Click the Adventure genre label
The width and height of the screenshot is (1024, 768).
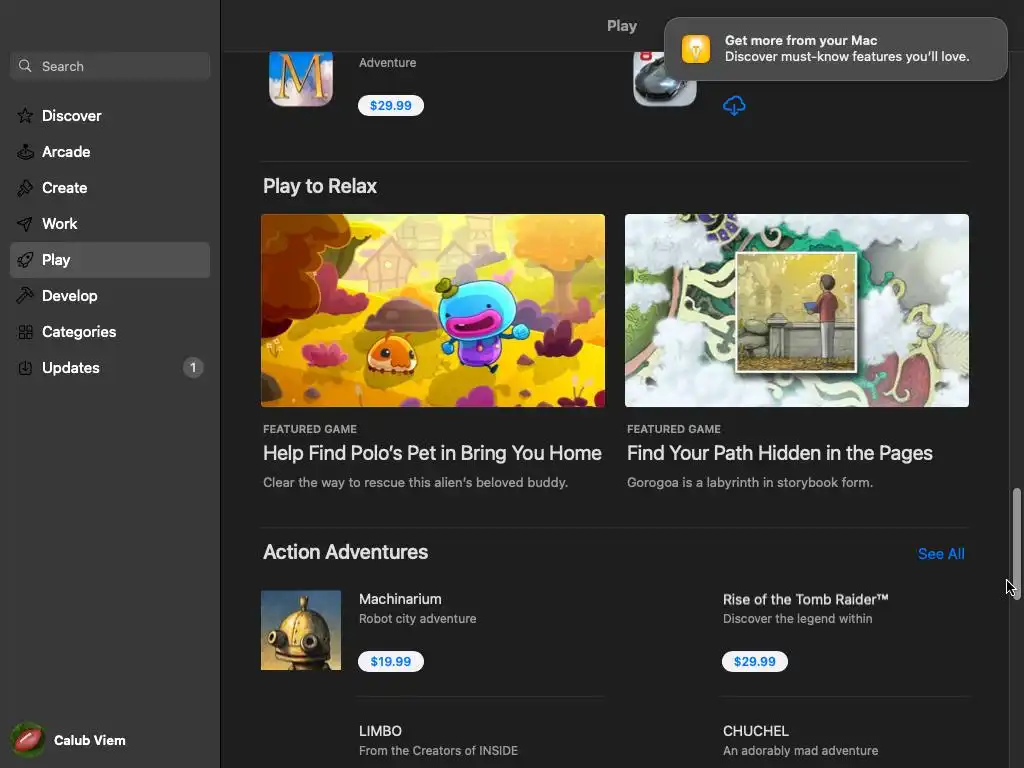[x=387, y=63]
